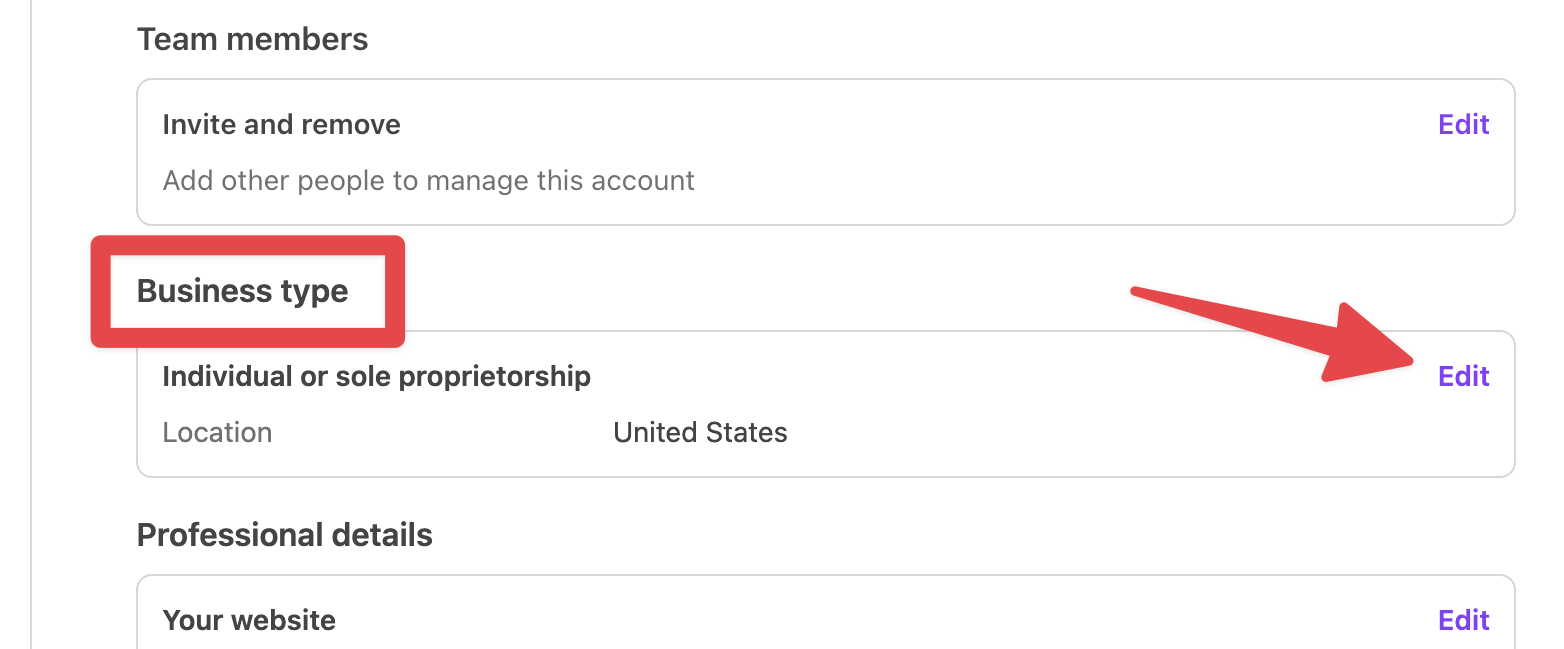This screenshot has height=649, width=1564.
Task: Click the Team members section heading
Action: point(252,40)
